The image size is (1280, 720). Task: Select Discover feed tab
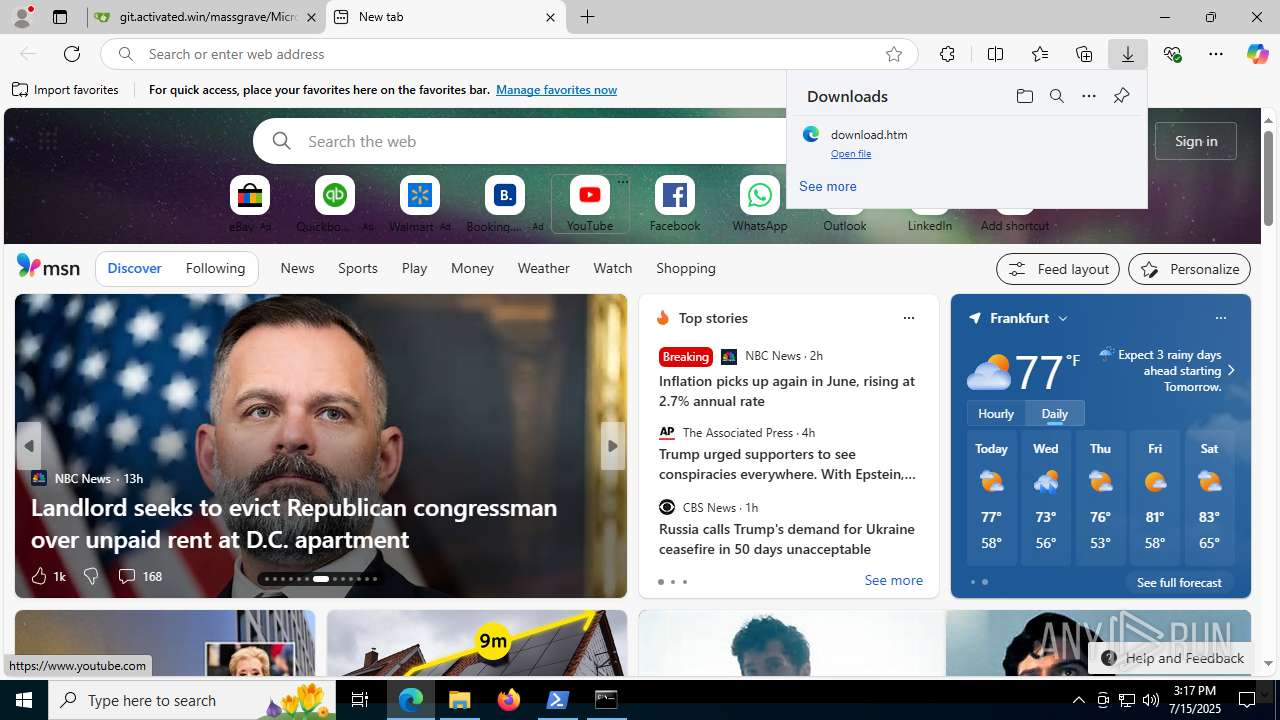(x=134, y=268)
